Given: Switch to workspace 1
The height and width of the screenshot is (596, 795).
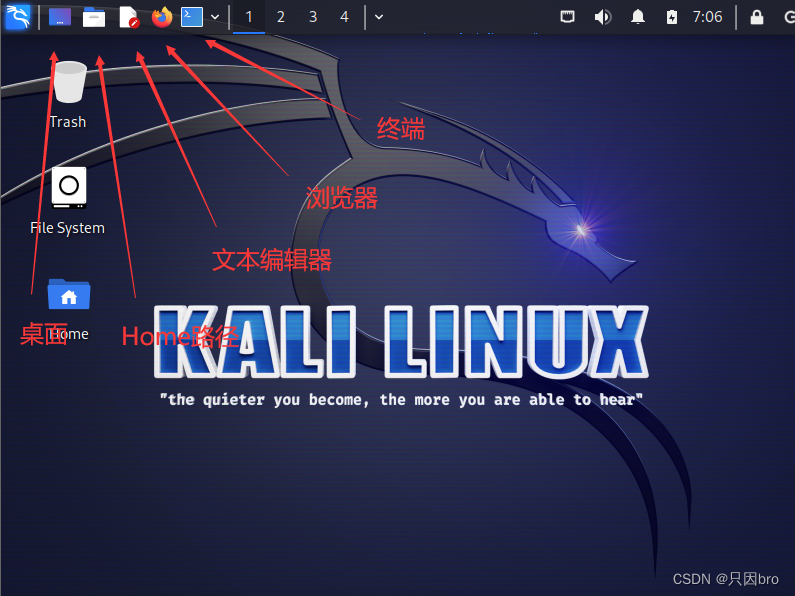Looking at the screenshot, I should pos(249,17).
